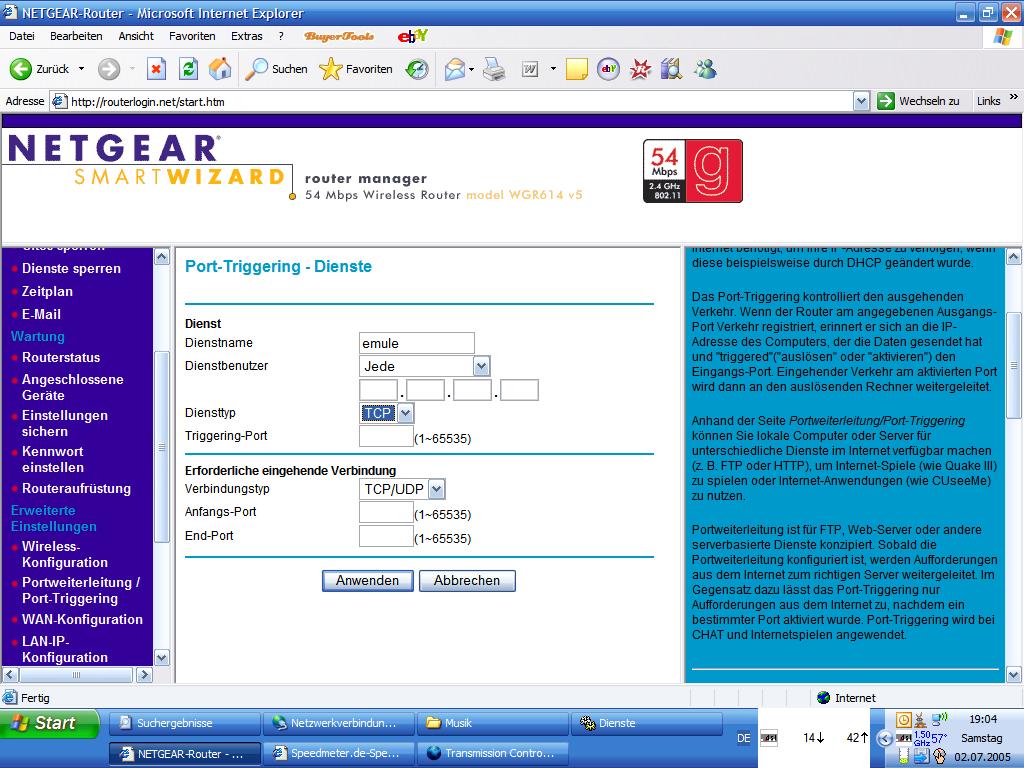Image resolution: width=1024 pixels, height=768 pixels.
Task: Refresh the page with green arrows icon
Action: pos(188,69)
